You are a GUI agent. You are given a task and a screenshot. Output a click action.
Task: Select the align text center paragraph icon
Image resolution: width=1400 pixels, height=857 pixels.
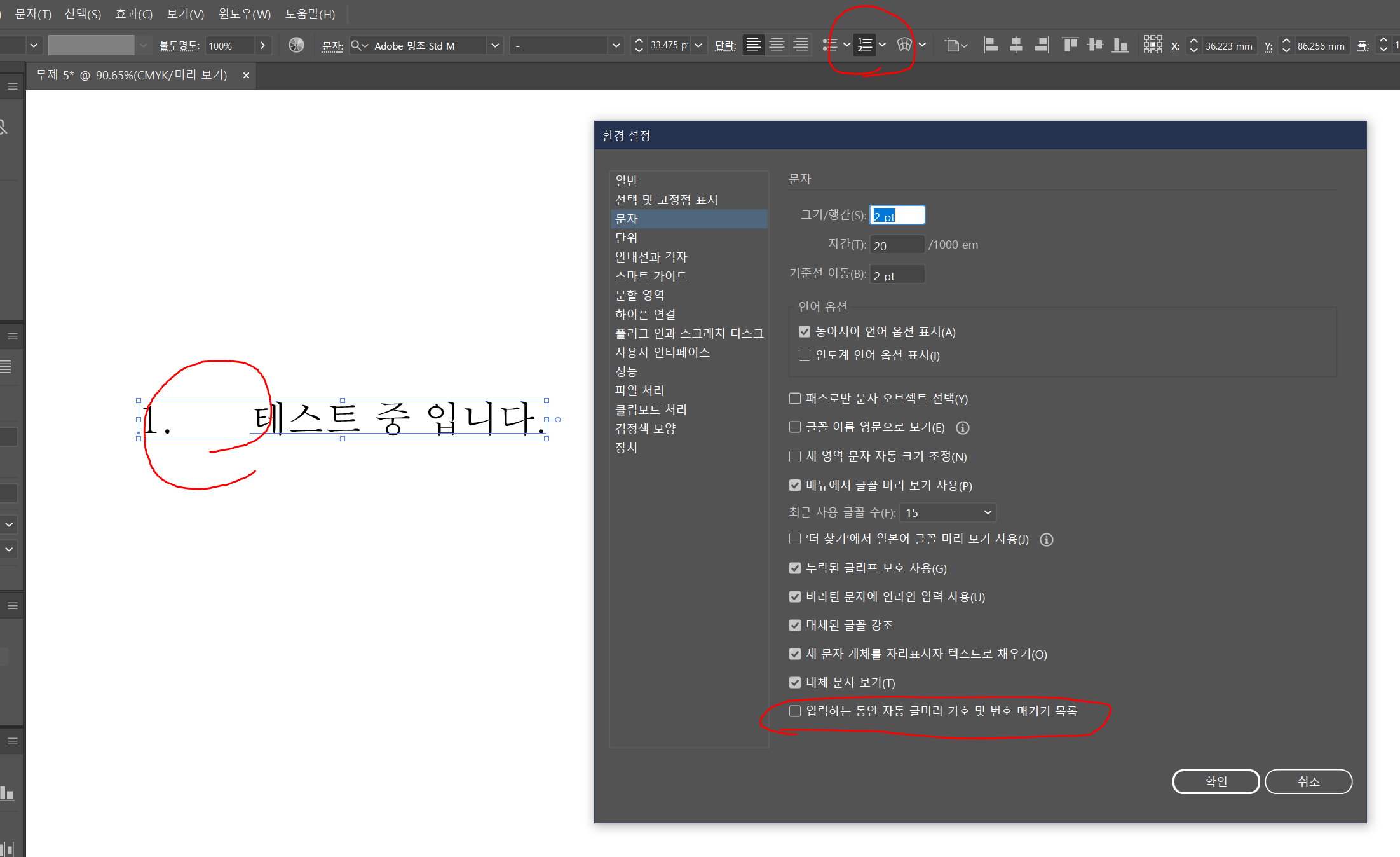tap(777, 45)
